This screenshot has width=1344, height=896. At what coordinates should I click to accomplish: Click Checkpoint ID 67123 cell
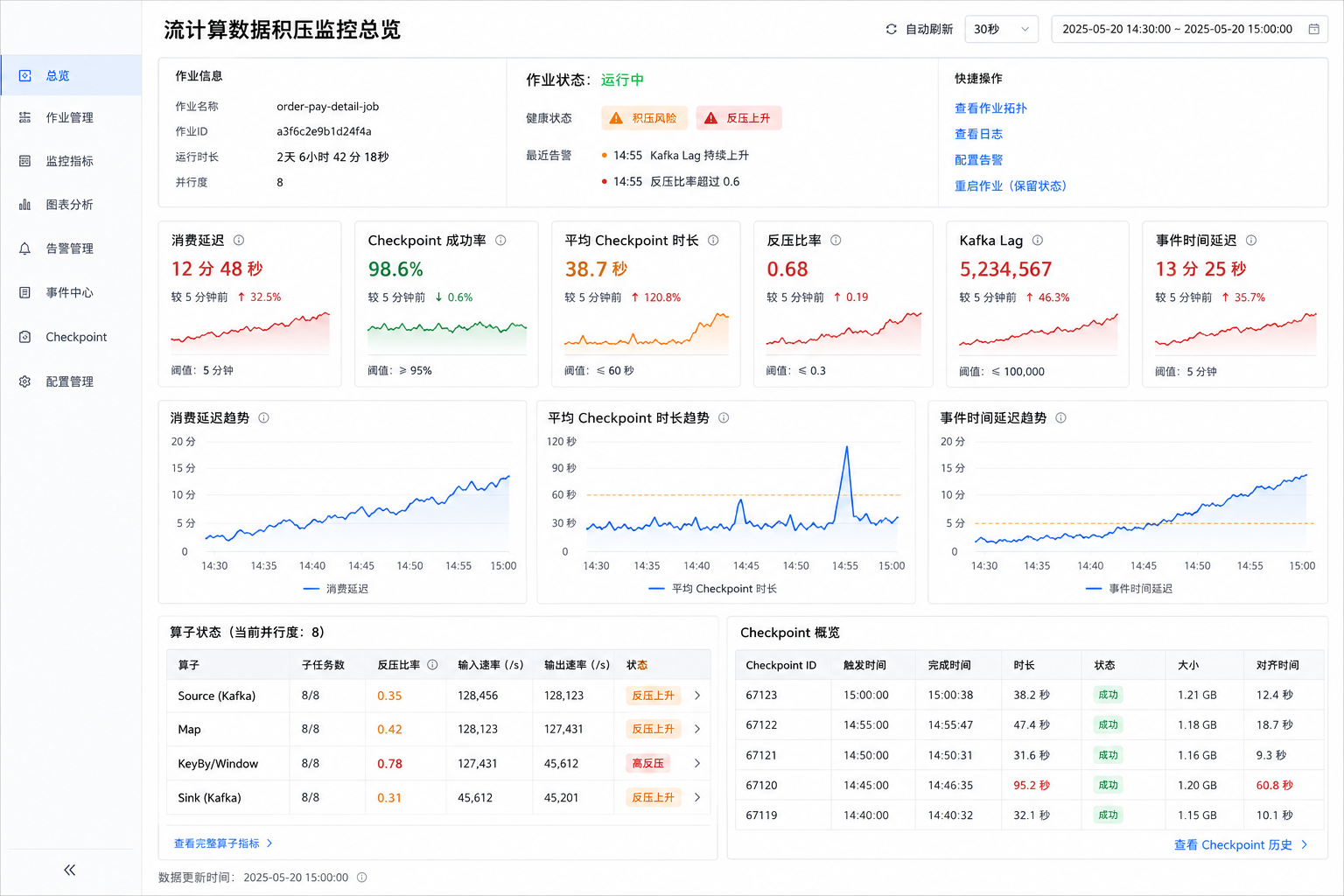tap(761, 696)
